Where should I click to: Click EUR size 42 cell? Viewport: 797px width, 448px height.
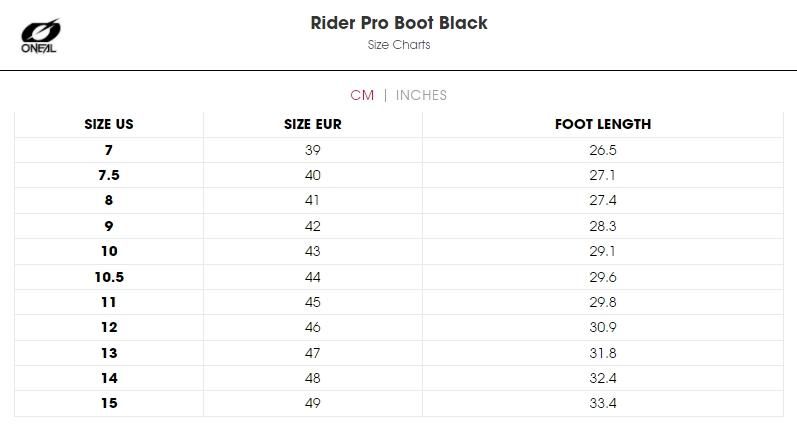coord(313,226)
